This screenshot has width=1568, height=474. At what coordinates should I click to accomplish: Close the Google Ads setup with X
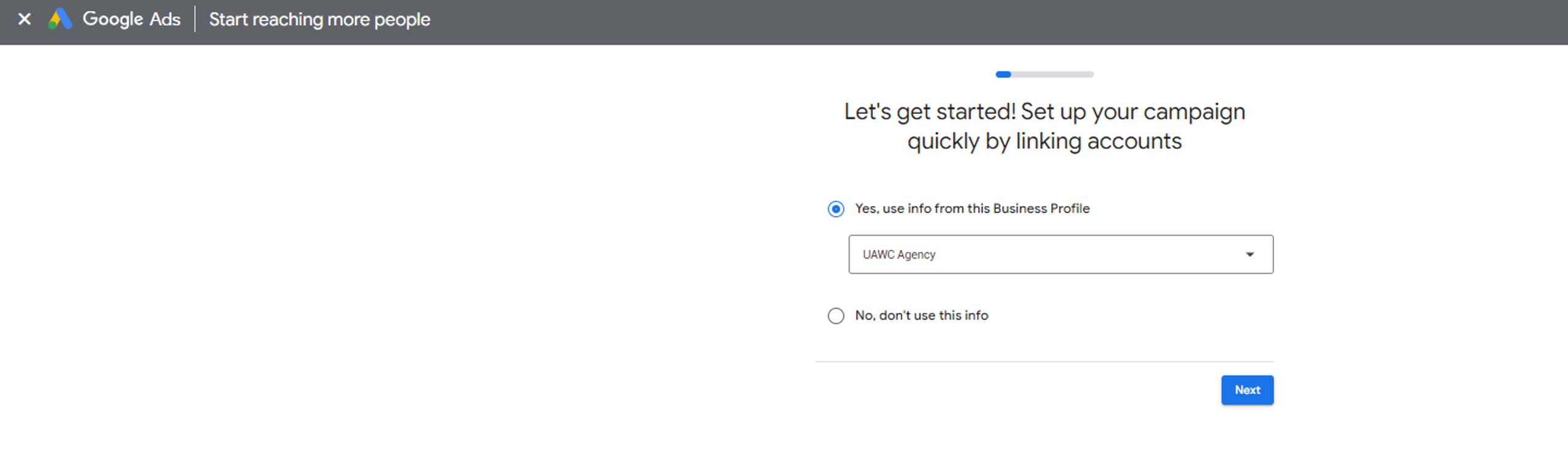(x=24, y=20)
